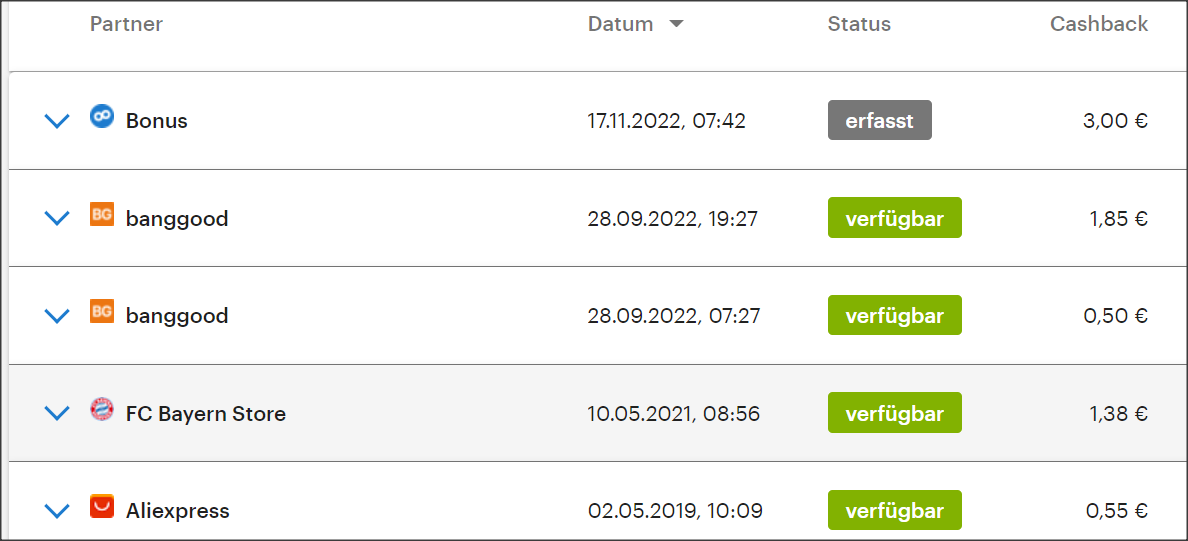Expand the banggood 07:27 entry chevron
Viewport: 1188px width, 541px height.
(57, 316)
